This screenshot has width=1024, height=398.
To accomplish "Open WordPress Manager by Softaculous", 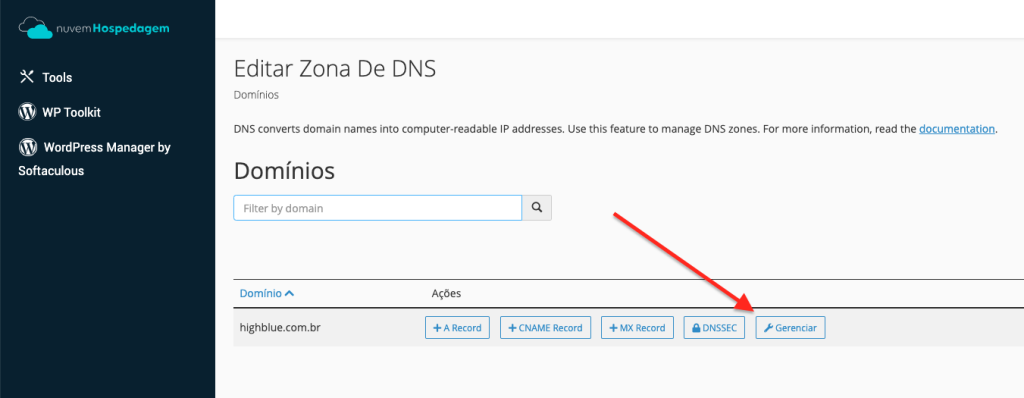I will click(95, 159).
